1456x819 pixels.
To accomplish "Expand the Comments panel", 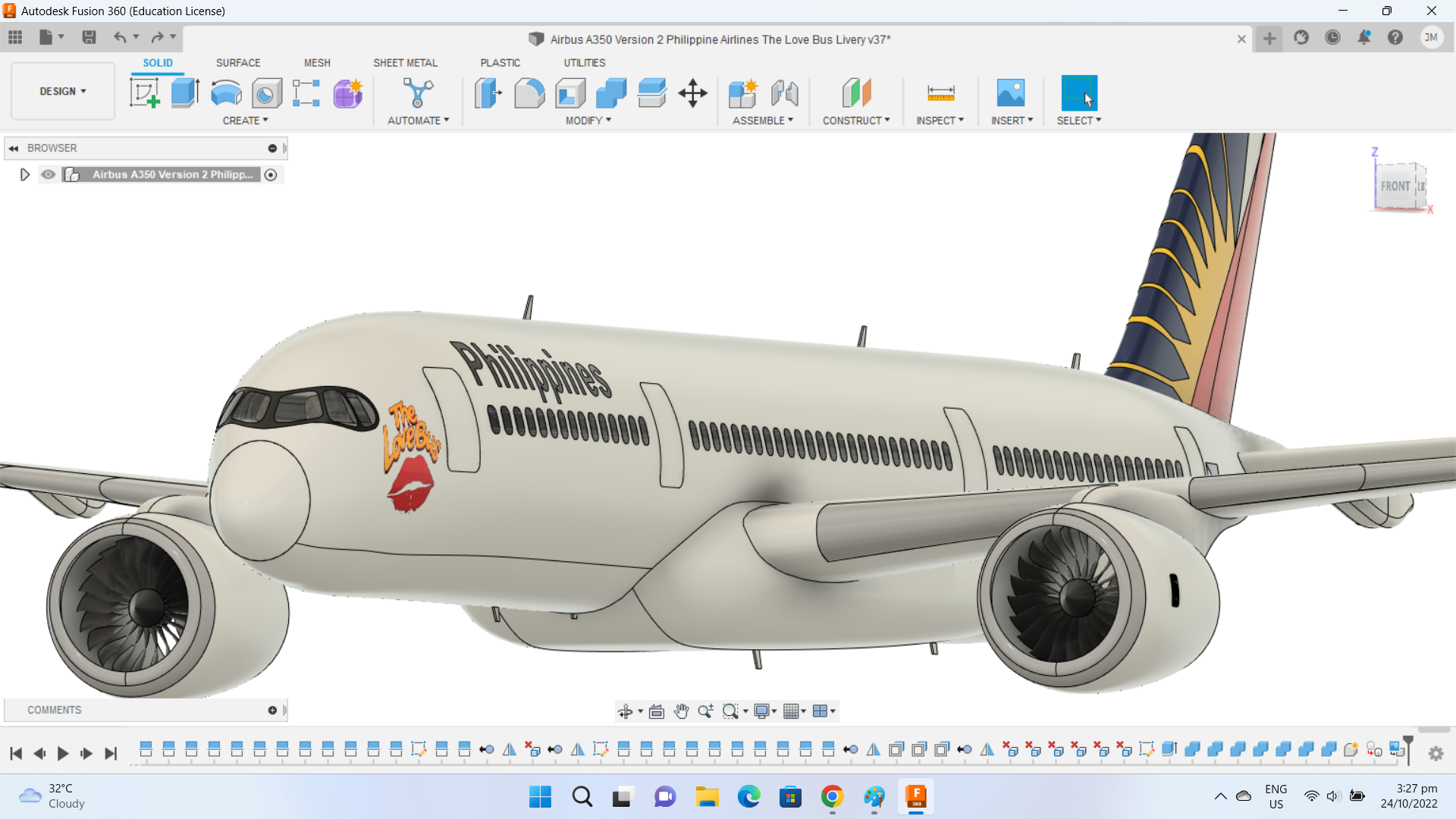I will tap(272, 711).
